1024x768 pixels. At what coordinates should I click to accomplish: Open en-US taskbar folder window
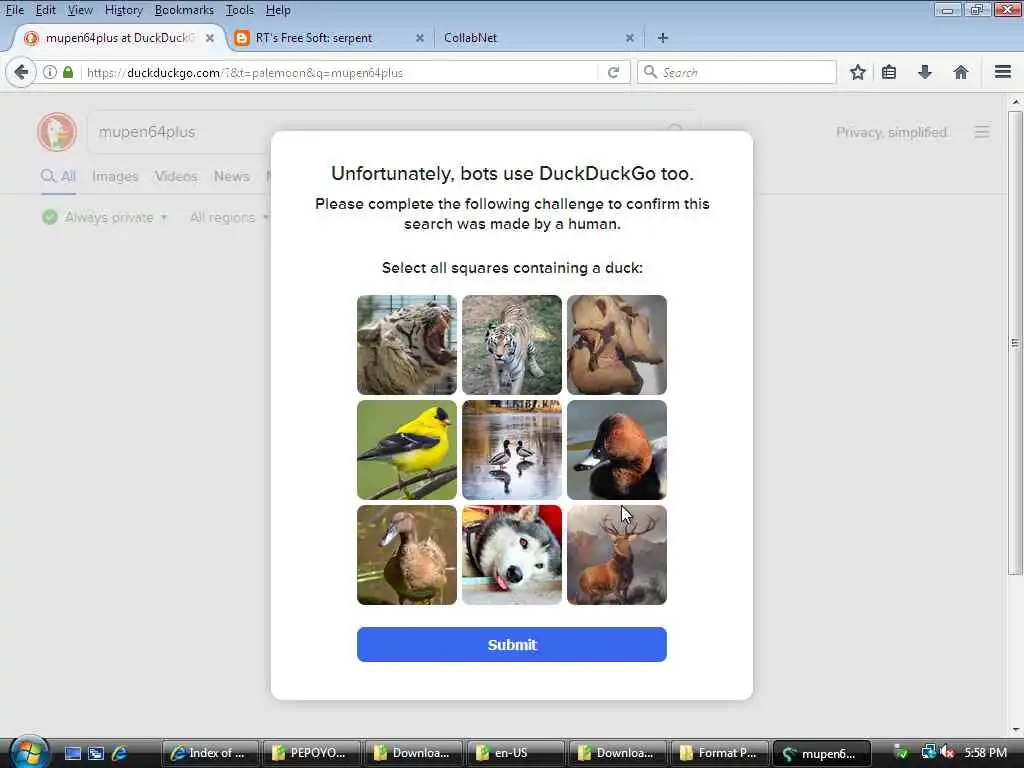pos(515,753)
